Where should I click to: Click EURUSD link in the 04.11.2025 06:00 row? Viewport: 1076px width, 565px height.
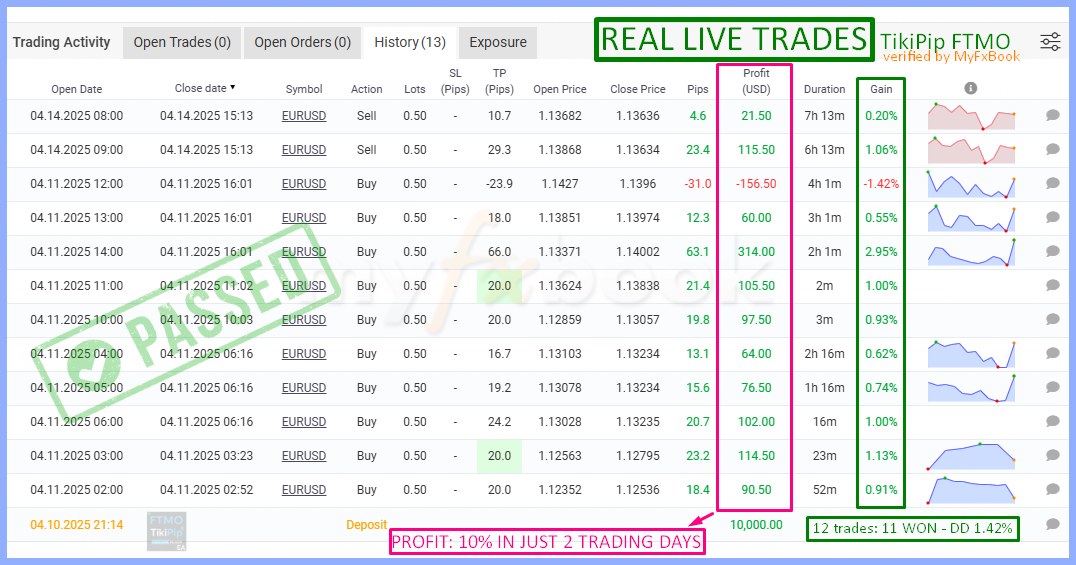(x=304, y=422)
